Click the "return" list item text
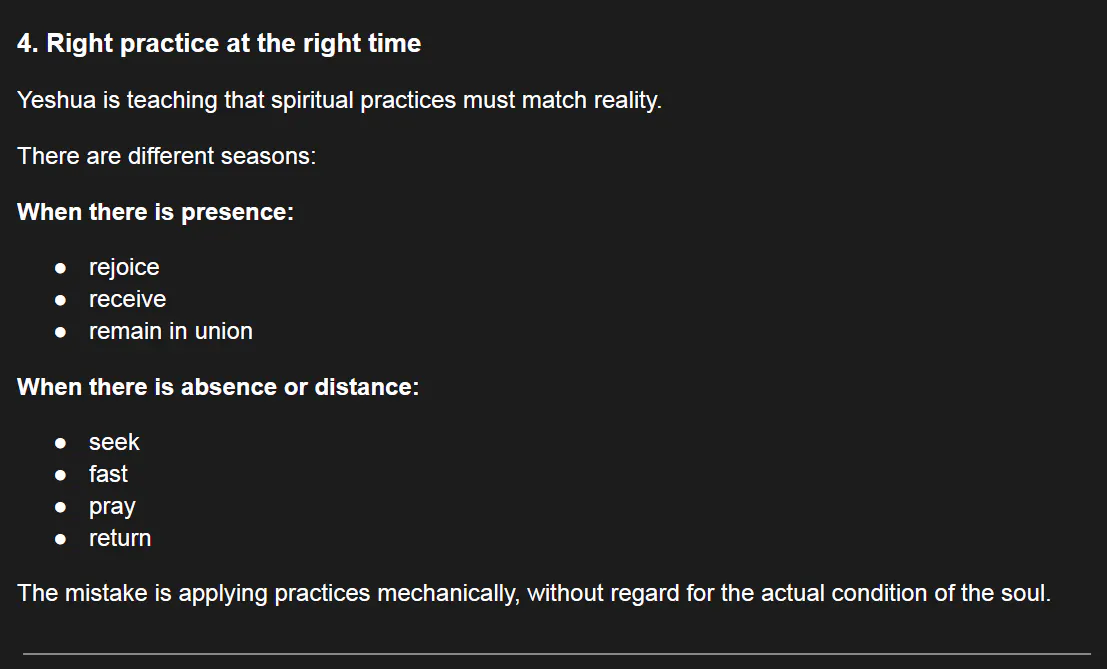The width and height of the screenshot is (1107, 669). point(120,538)
